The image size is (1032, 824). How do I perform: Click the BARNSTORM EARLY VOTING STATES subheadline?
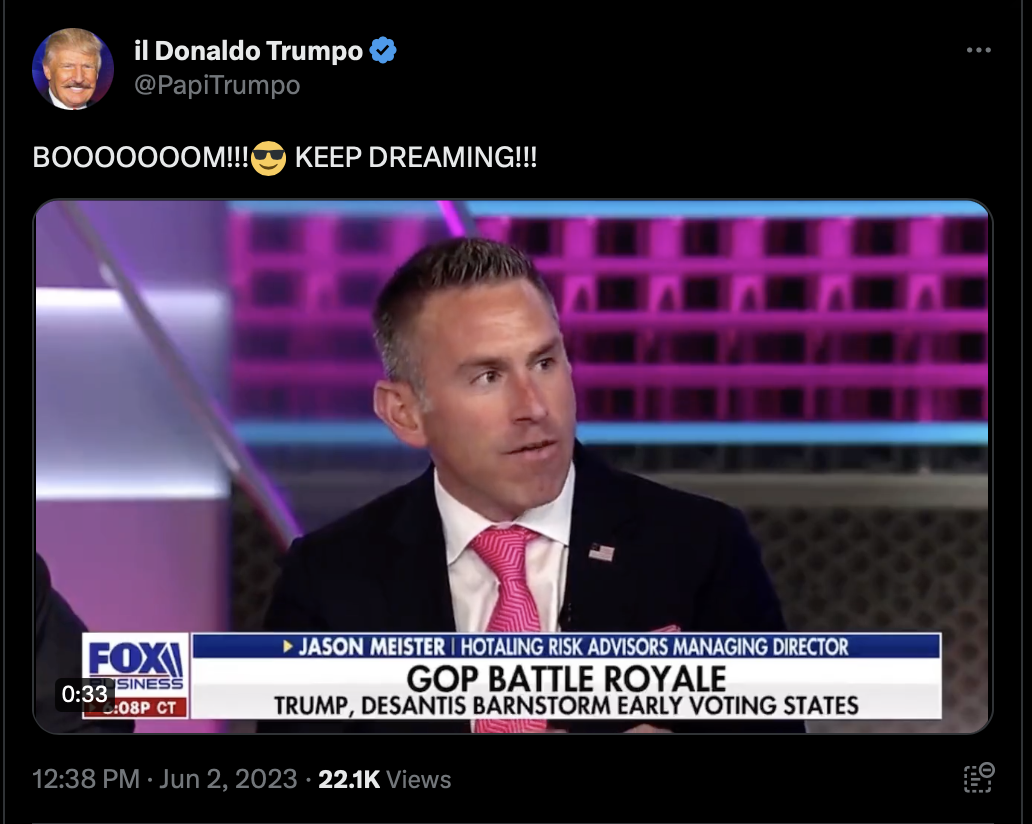pyautogui.click(x=665, y=706)
